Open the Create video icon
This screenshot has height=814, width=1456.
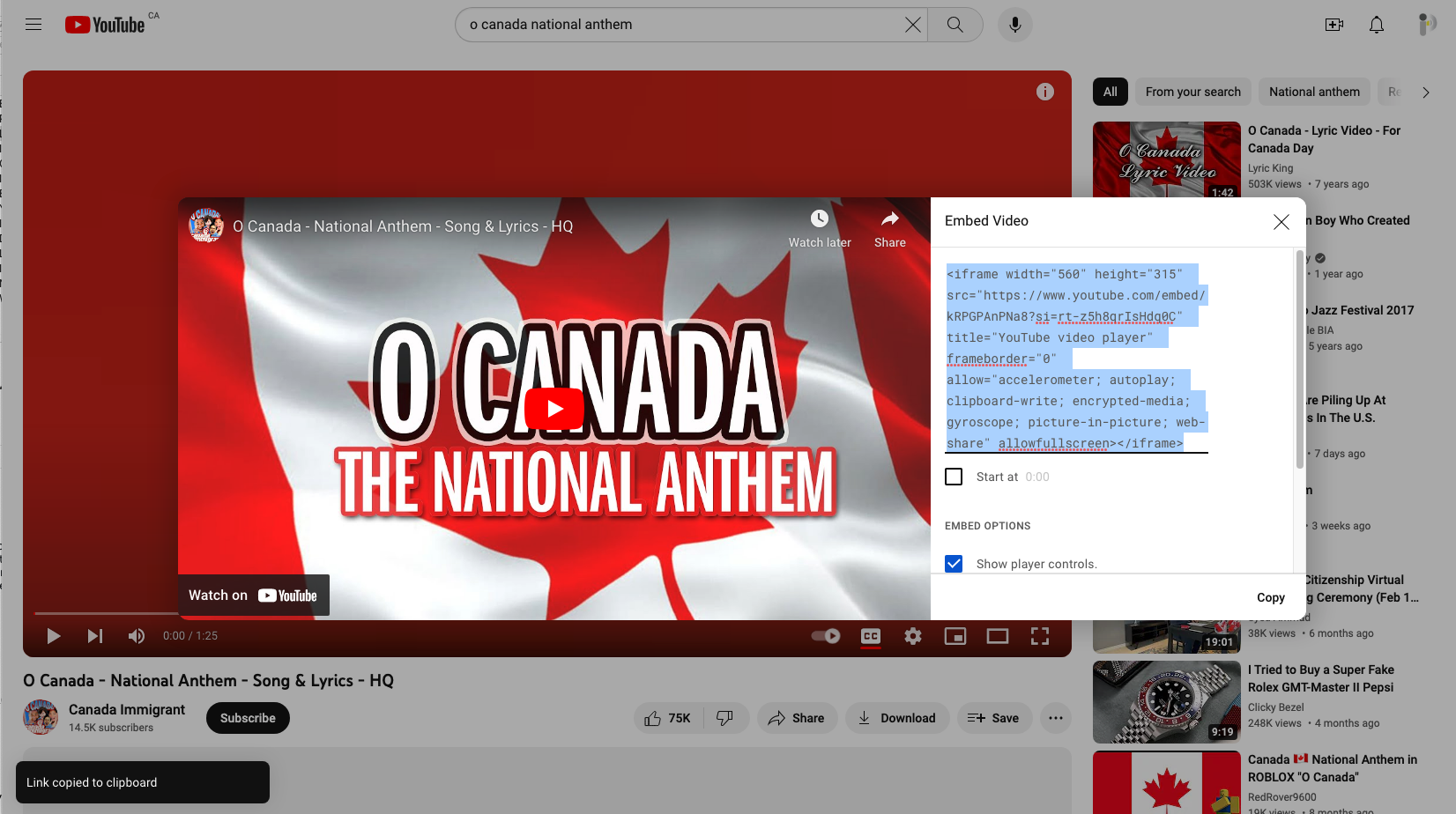tap(1334, 25)
